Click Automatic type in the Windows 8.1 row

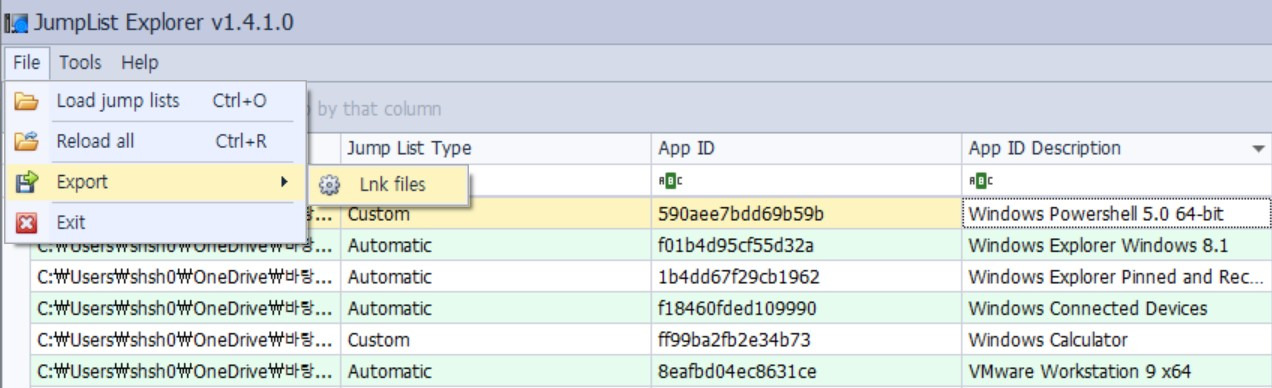tap(495, 245)
